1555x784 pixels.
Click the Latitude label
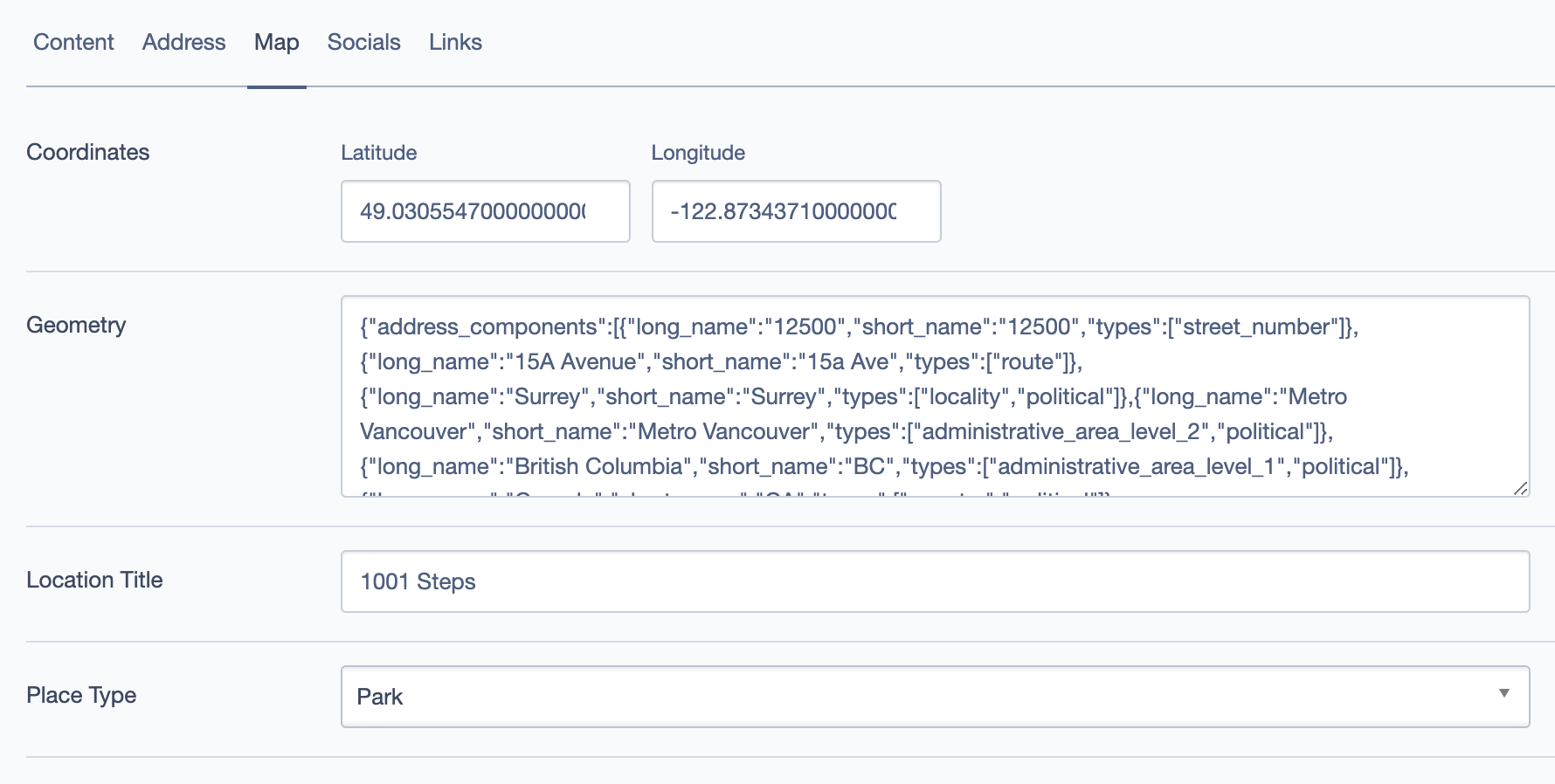(378, 153)
